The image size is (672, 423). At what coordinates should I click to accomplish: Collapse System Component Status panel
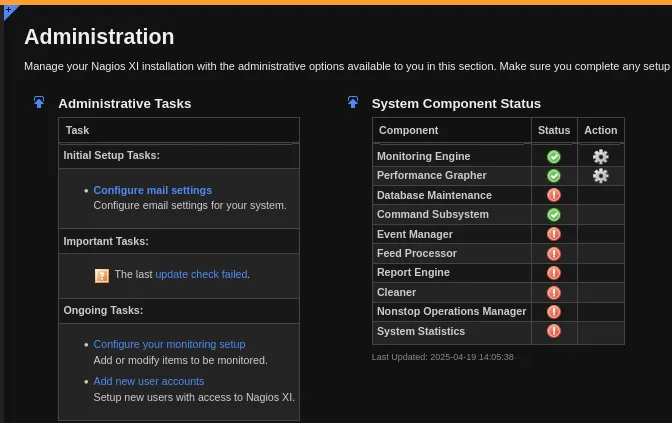(x=353, y=102)
